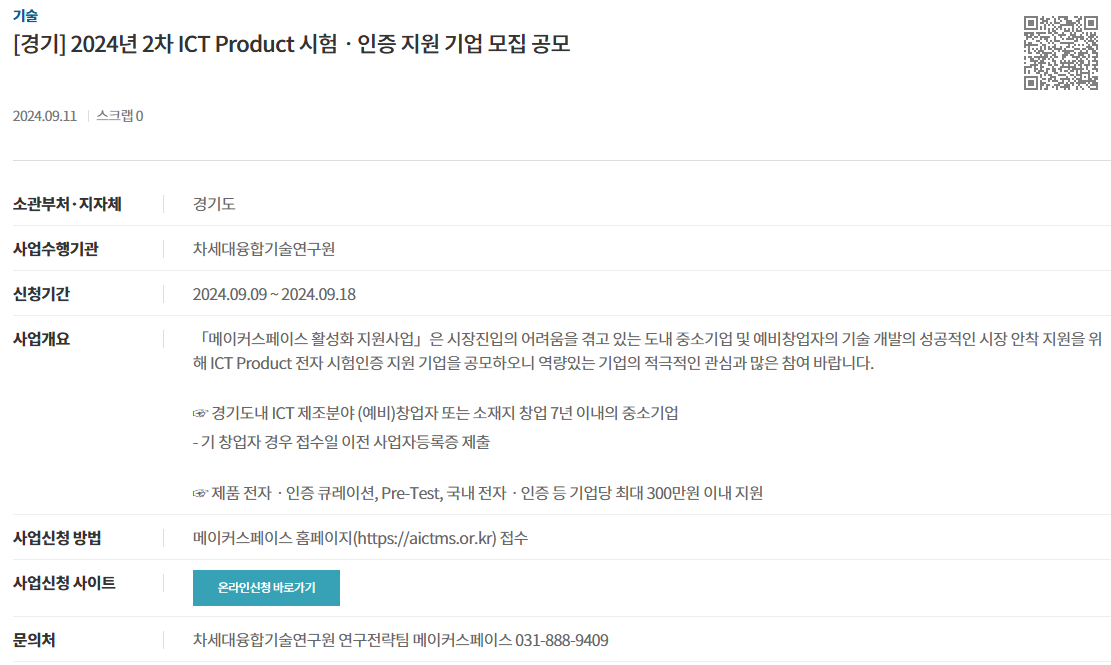Viewport: 1111px width, 665px height.
Task: Click the posting date 2024.09.11
Action: click(45, 116)
